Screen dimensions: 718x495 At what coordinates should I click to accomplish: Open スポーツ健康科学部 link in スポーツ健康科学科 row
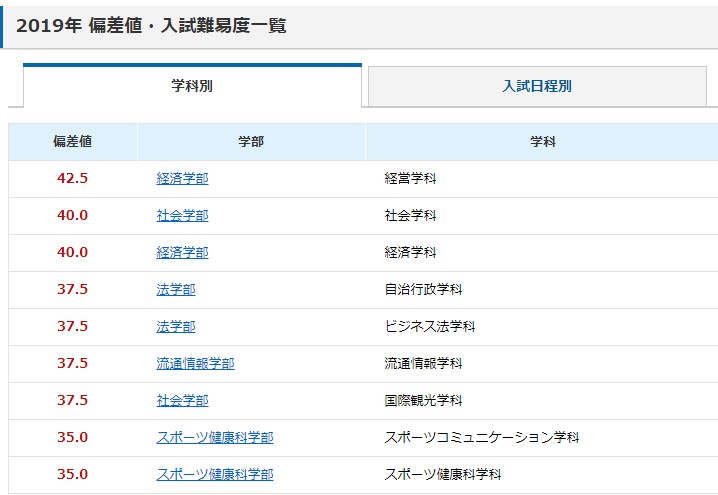pyautogui.click(x=215, y=474)
